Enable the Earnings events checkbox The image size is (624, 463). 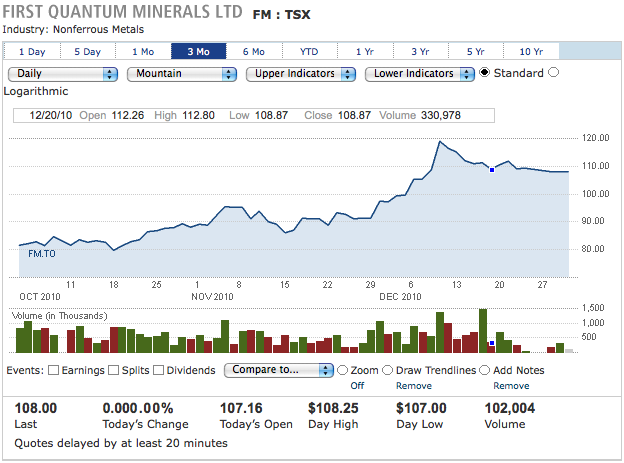point(53,370)
